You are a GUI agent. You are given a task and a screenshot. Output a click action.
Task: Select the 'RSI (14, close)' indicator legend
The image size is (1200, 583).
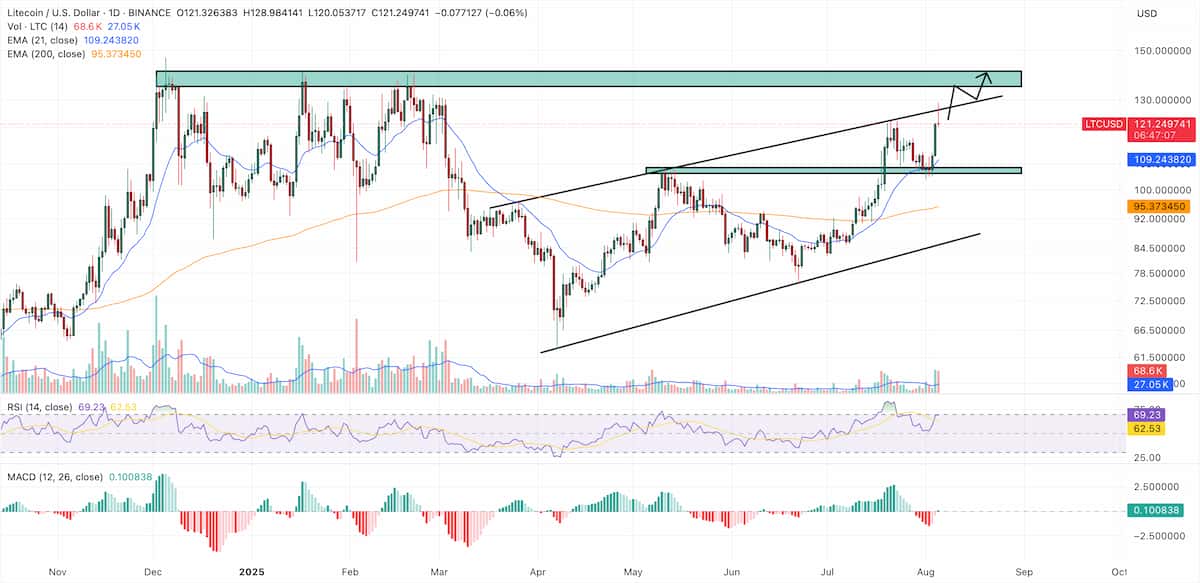38,407
